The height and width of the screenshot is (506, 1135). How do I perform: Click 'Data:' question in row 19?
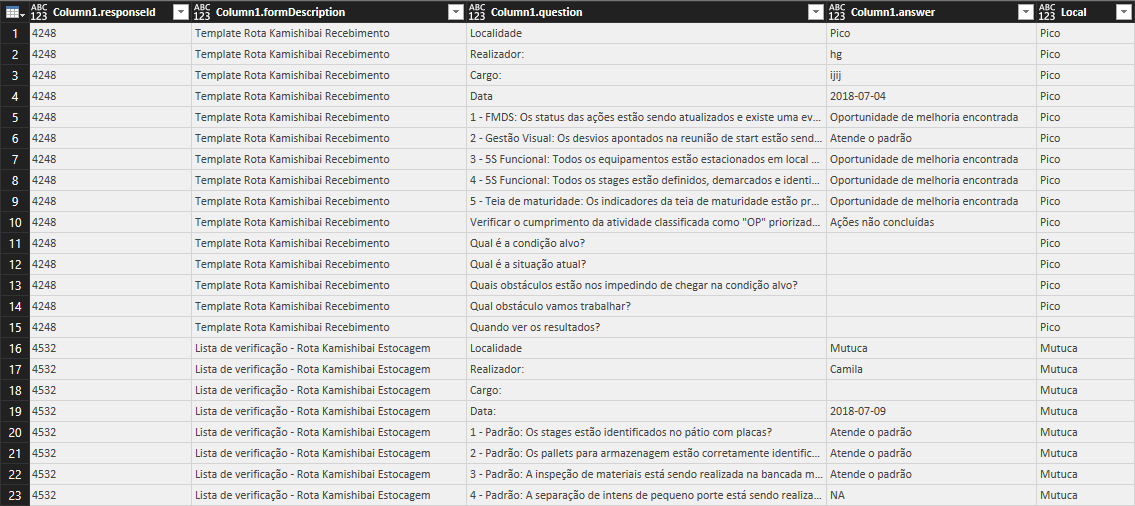coord(646,411)
